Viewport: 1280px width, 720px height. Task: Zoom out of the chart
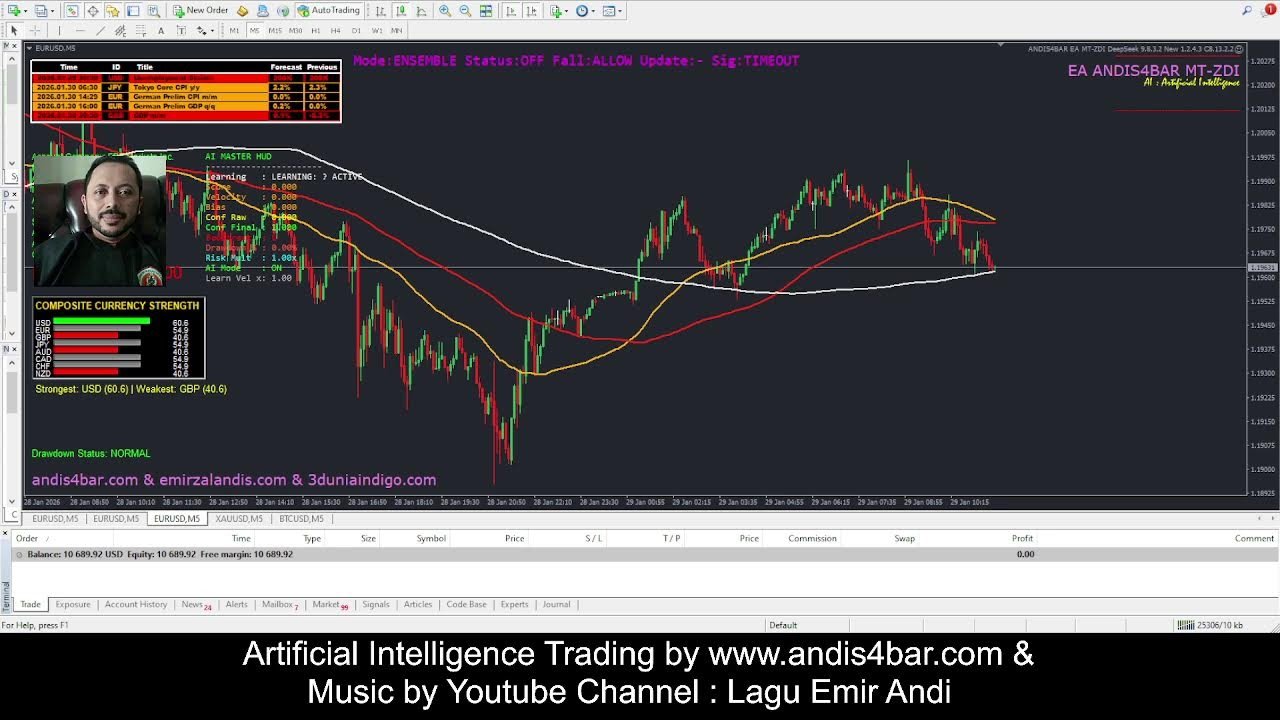click(x=465, y=11)
